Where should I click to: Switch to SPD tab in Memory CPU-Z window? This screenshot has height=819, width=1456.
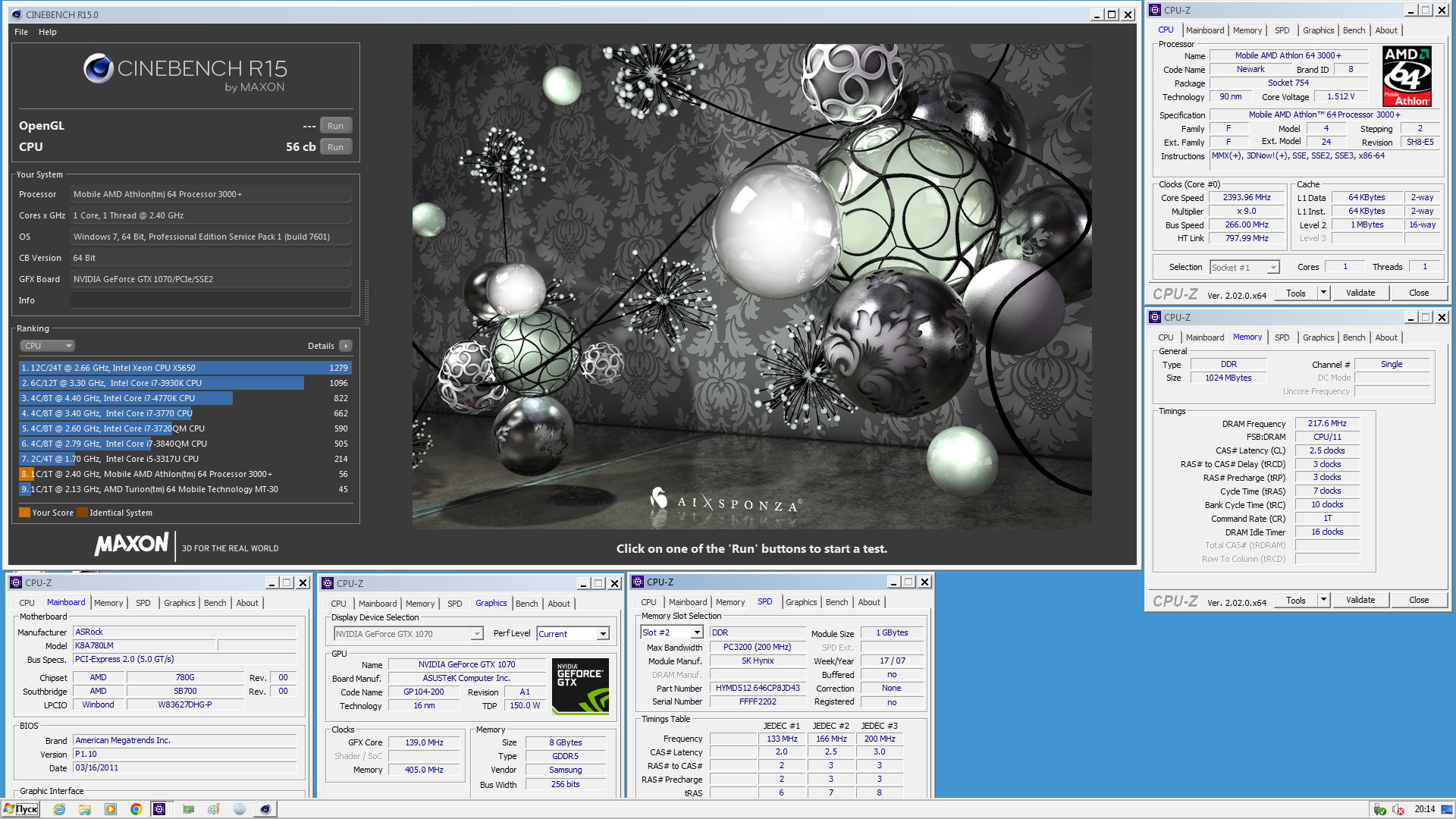point(1282,337)
